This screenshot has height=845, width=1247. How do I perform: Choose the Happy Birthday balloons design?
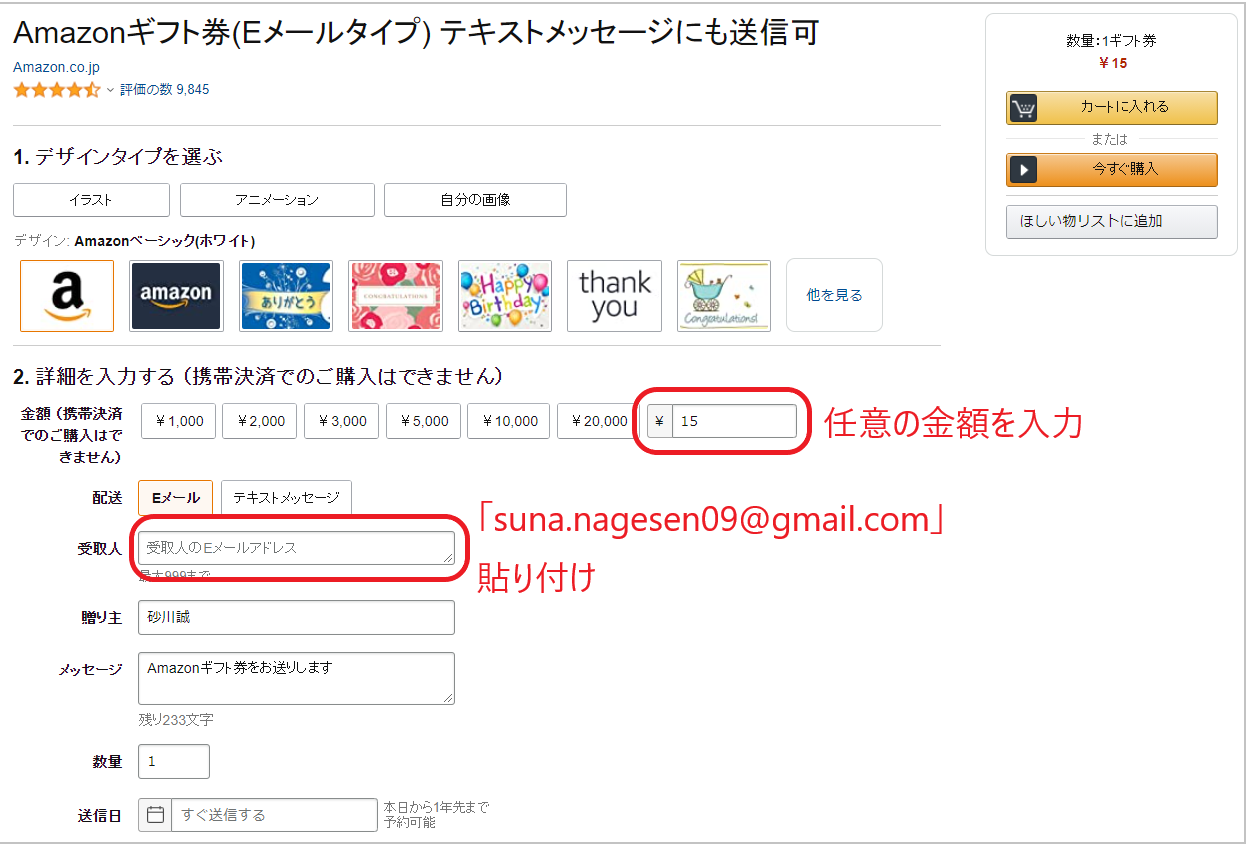tap(505, 296)
